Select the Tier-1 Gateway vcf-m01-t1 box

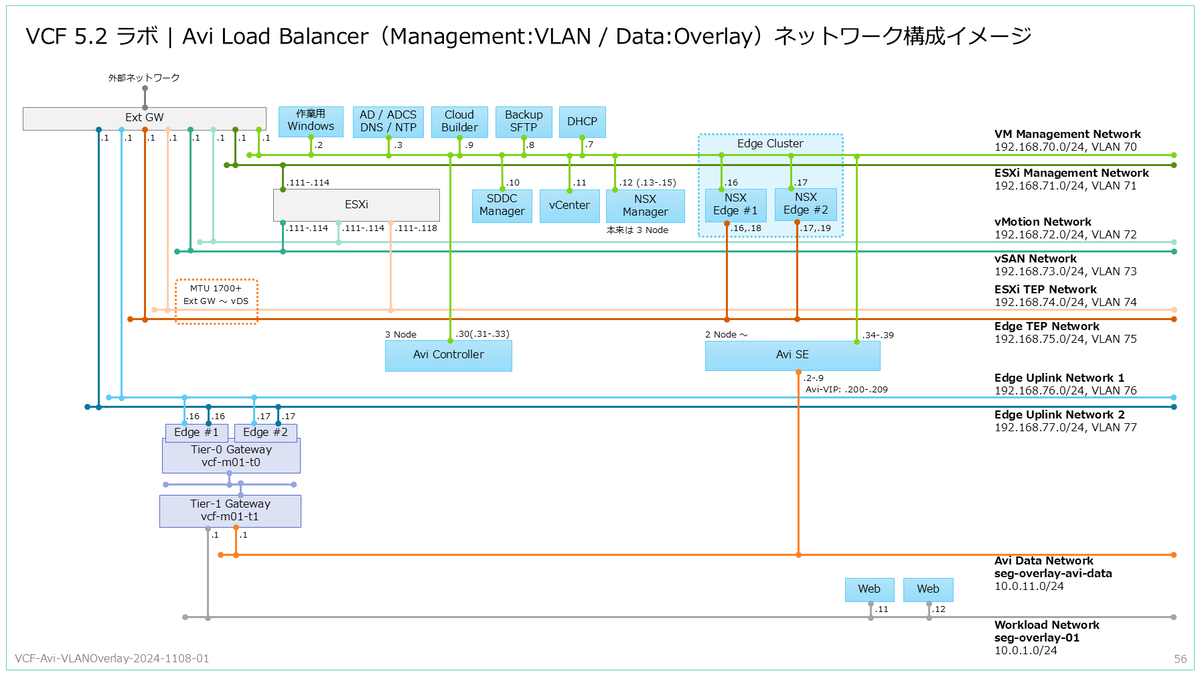click(x=230, y=511)
